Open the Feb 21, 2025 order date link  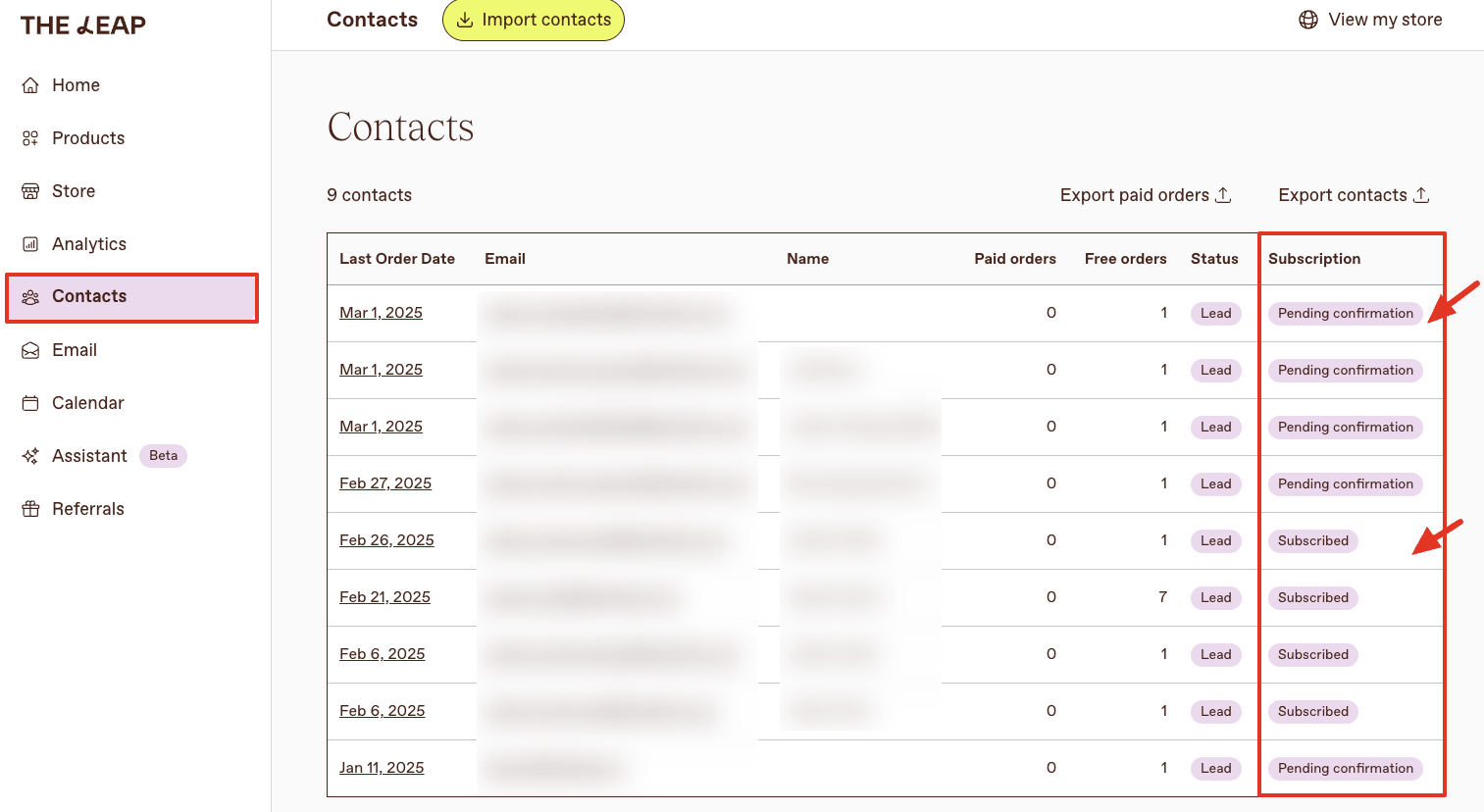pos(384,597)
